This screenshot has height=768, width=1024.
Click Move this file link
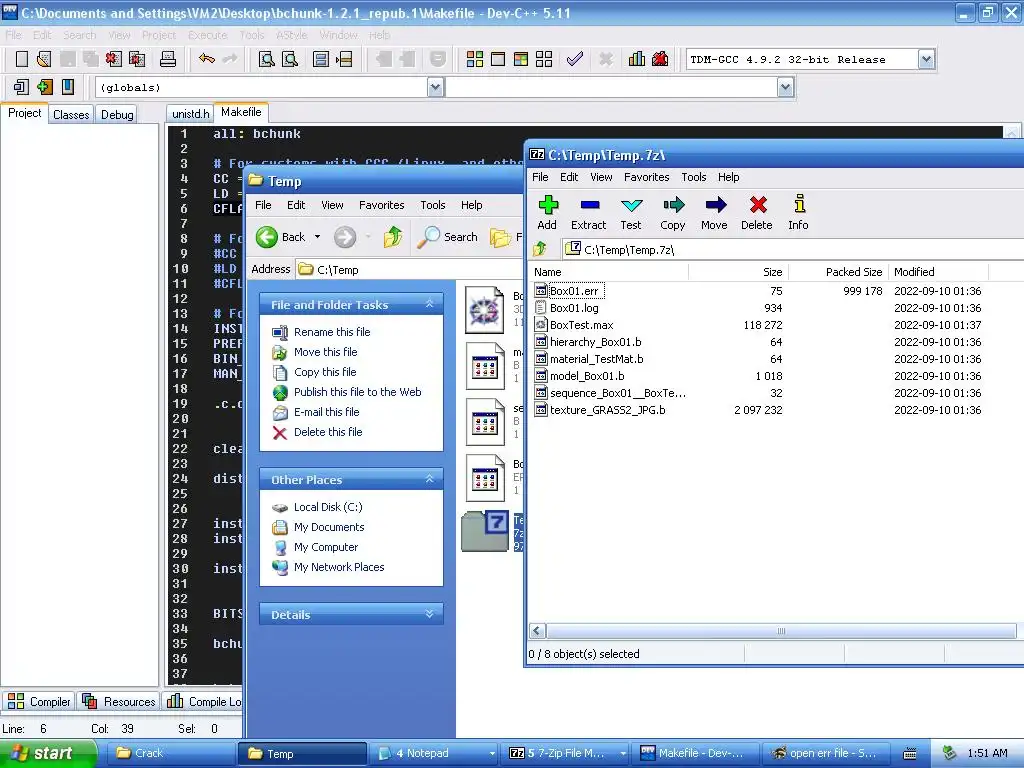[325, 352]
